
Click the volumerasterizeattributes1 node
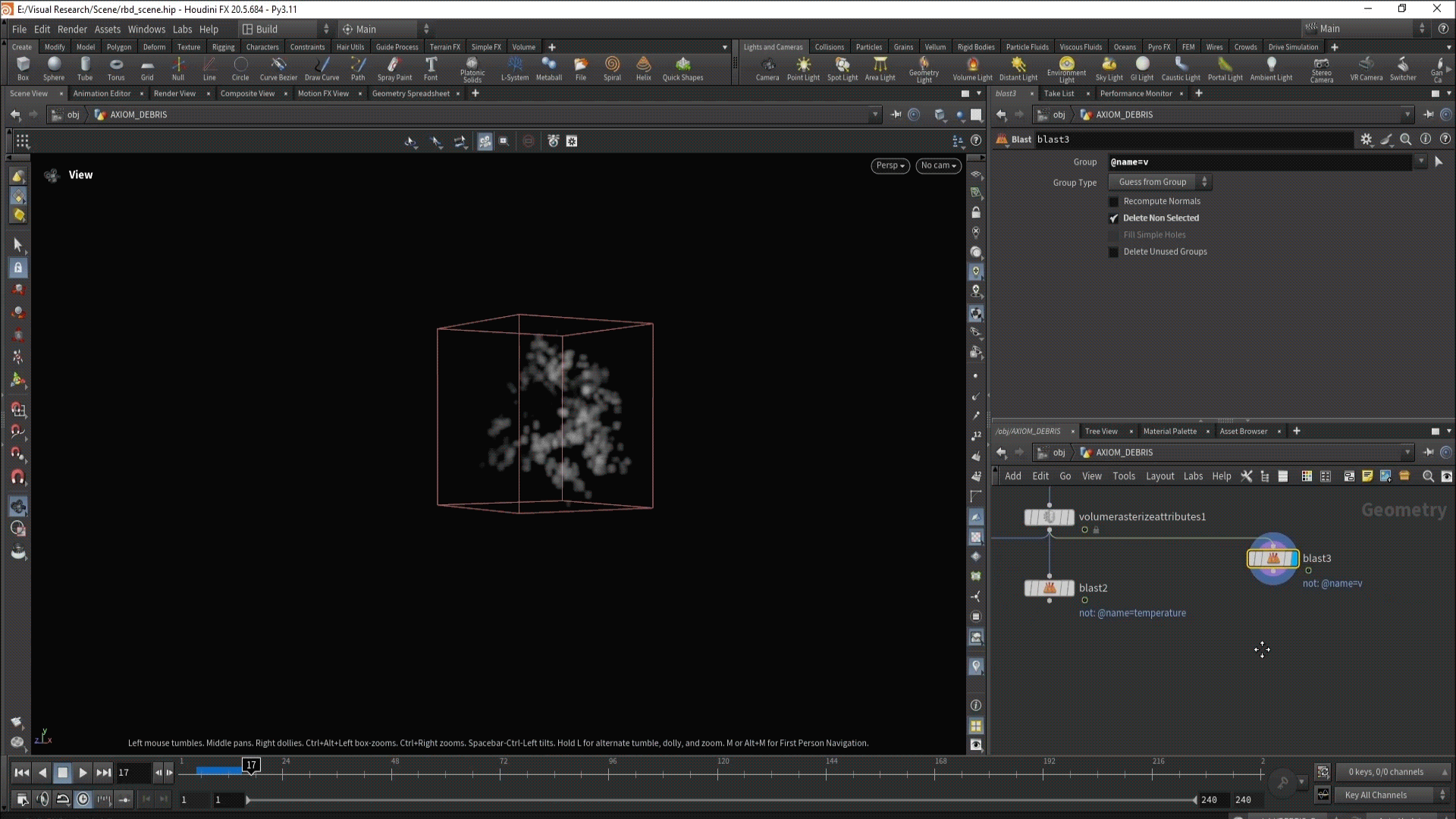pyautogui.click(x=1050, y=517)
